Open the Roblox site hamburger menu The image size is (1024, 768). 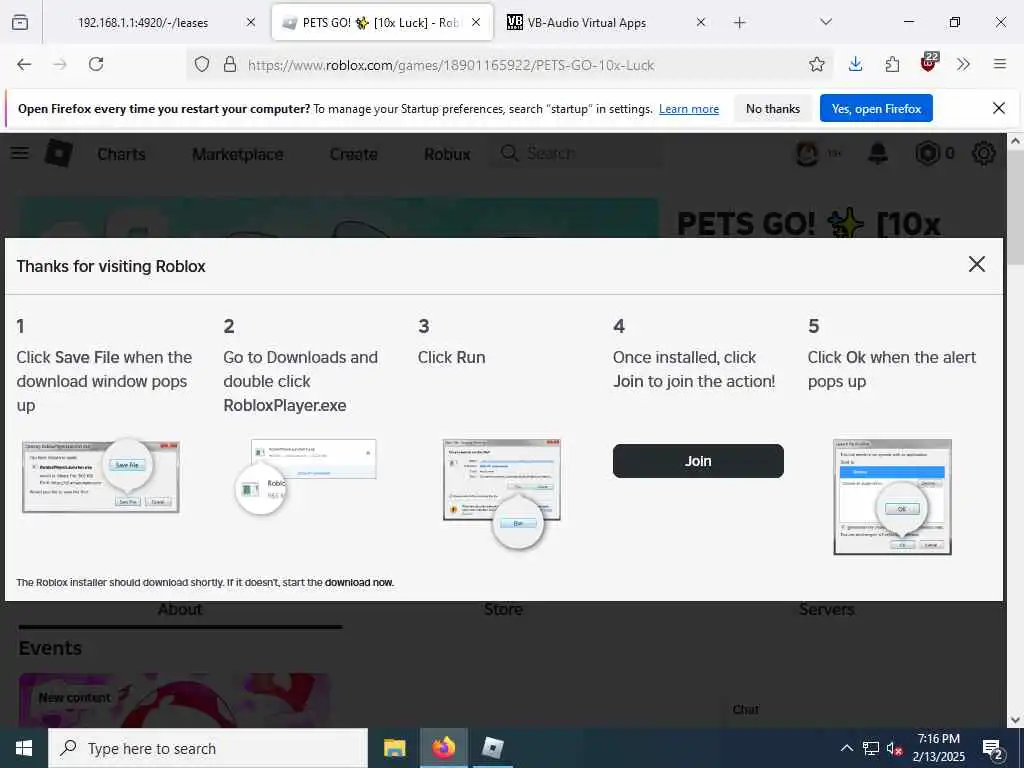(x=20, y=153)
